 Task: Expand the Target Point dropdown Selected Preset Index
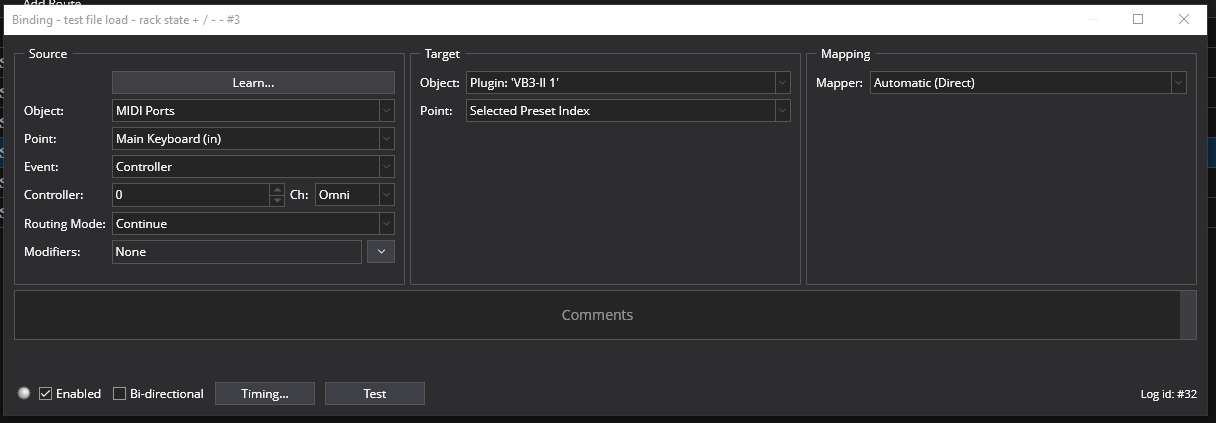[628, 111]
